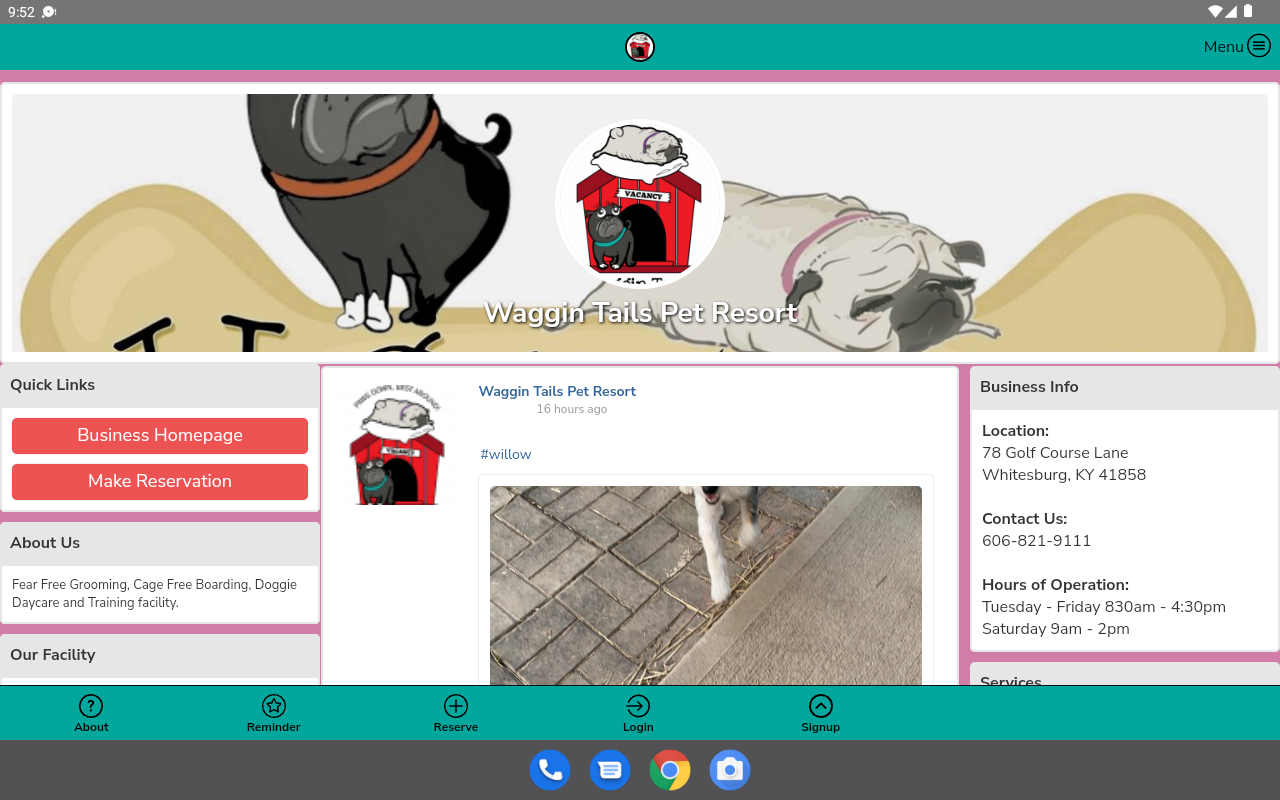Click the Business Homepage button
Image resolution: width=1280 pixels, height=800 pixels.
click(160, 436)
